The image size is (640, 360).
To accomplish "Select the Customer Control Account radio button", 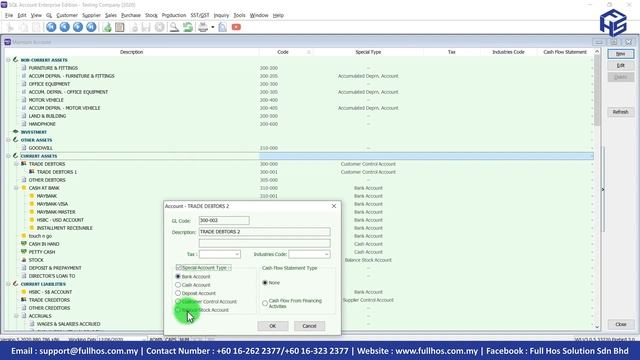I will pos(178,302).
